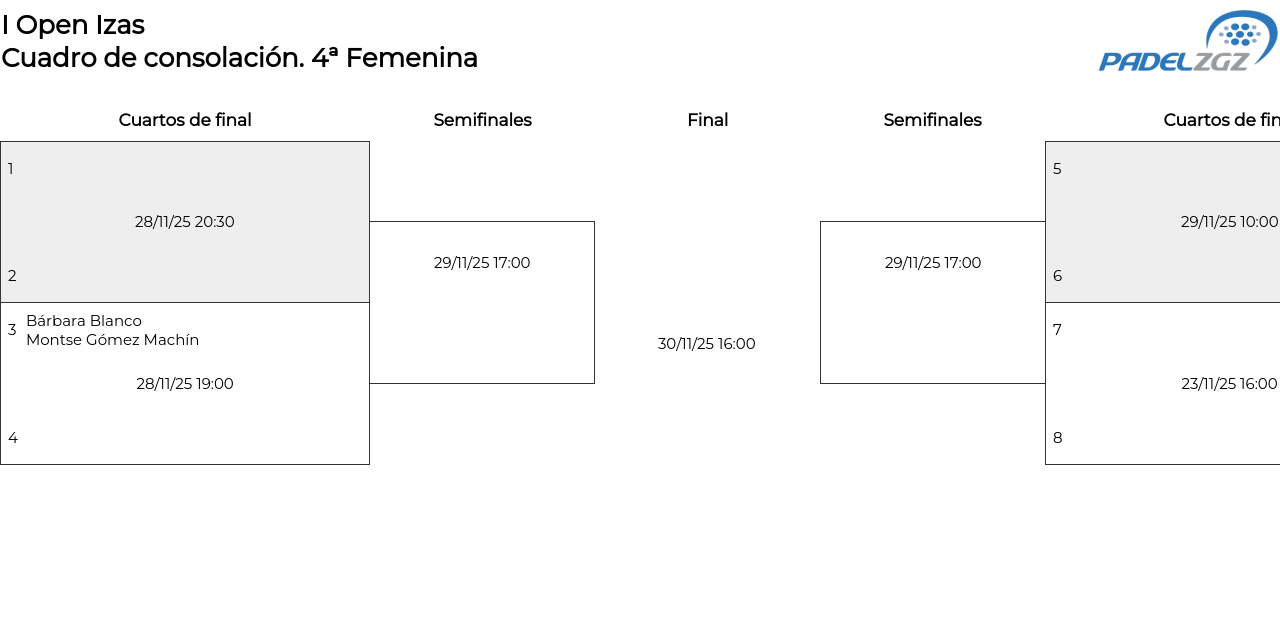Select bracket slot number 2
Image resolution: width=1280 pixels, height=631 pixels.
[x=11, y=276]
